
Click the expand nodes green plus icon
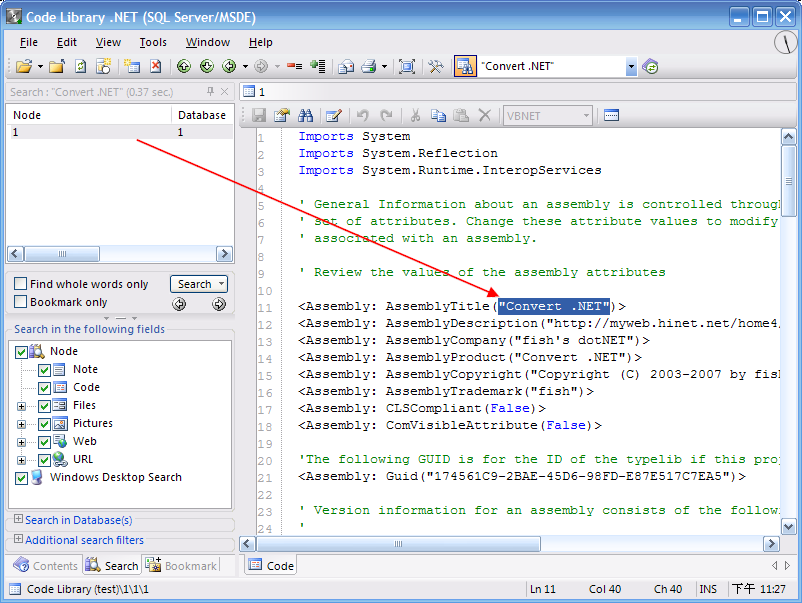(318, 66)
